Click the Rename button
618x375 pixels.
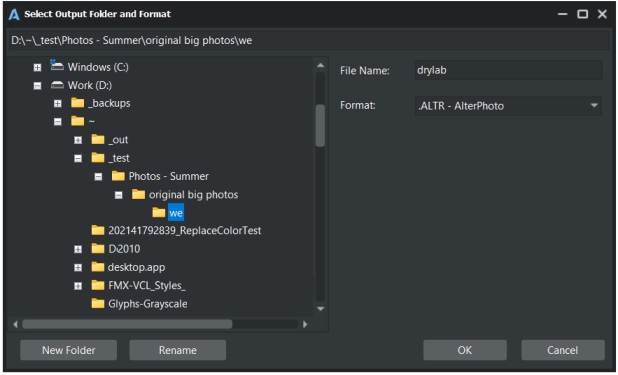(x=178, y=350)
